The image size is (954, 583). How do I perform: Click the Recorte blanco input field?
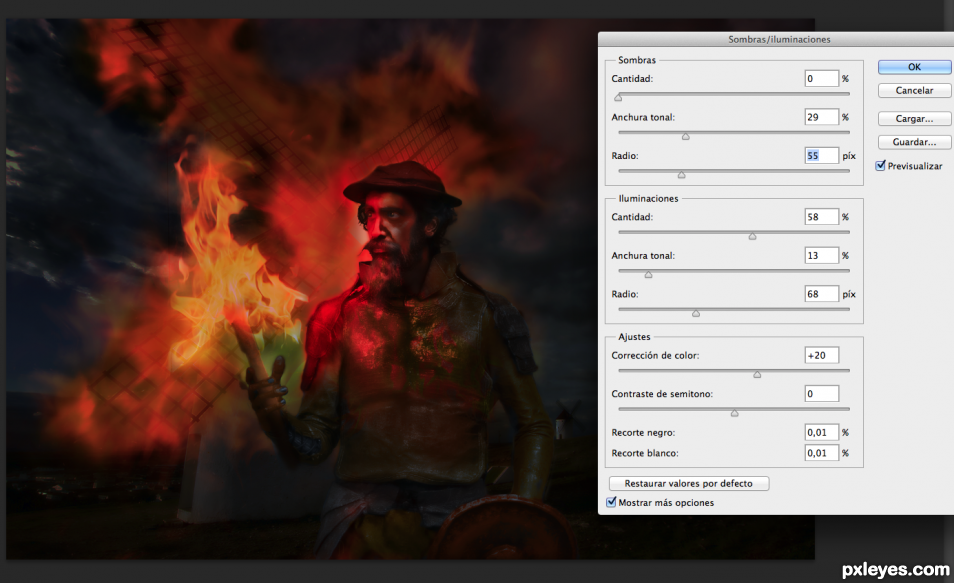coord(821,453)
